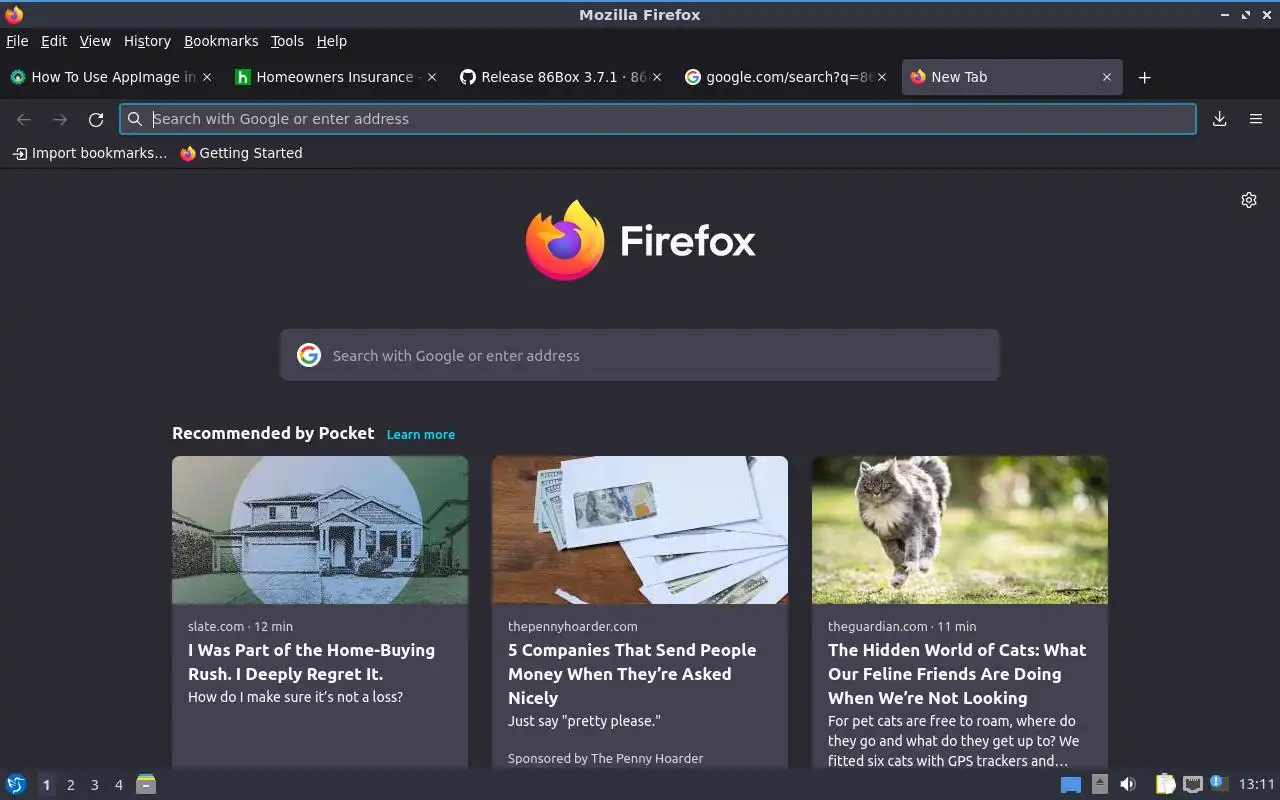Close the google.com/search tab

click(x=882, y=77)
